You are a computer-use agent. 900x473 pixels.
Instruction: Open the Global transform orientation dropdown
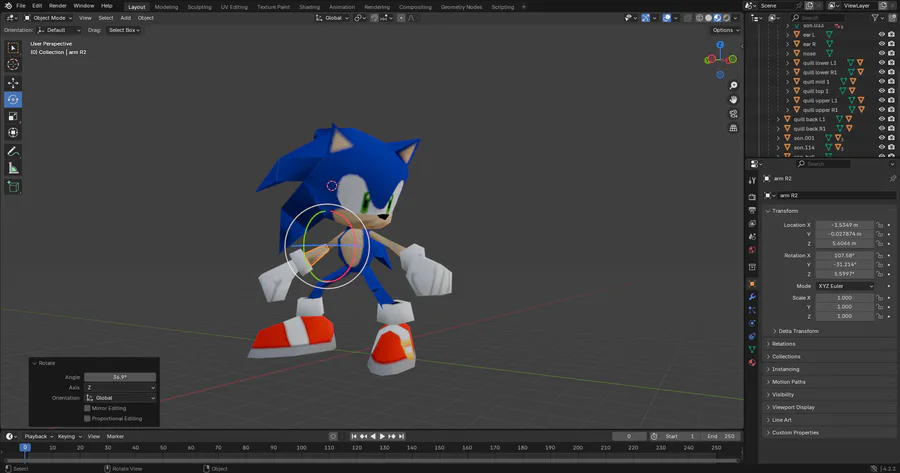pyautogui.click(x=332, y=18)
